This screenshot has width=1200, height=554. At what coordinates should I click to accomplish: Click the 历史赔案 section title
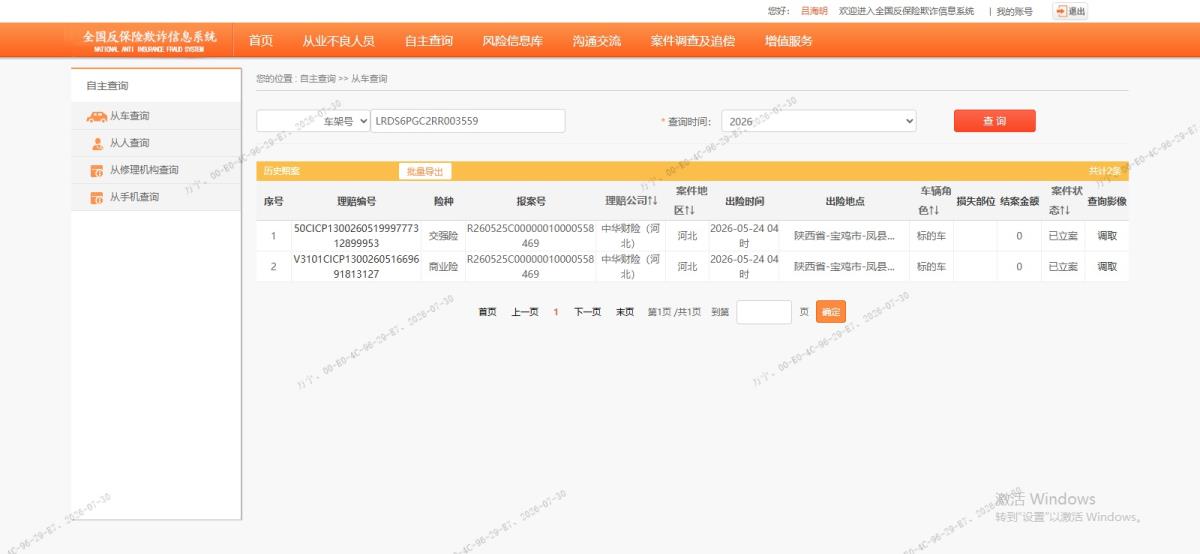[281, 171]
